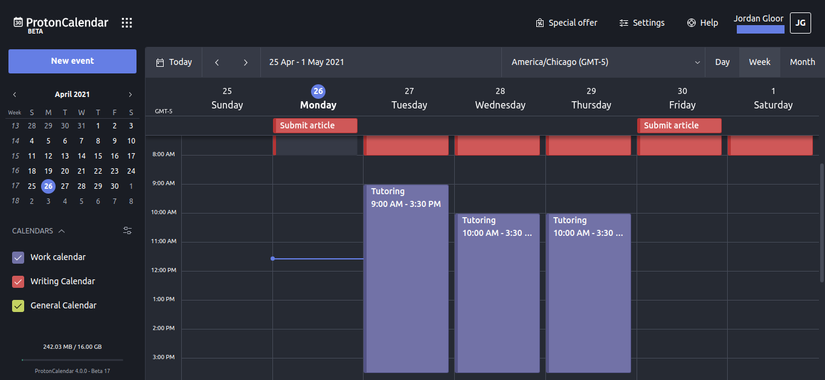Select April 15 in mini calendar

coord(98,156)
